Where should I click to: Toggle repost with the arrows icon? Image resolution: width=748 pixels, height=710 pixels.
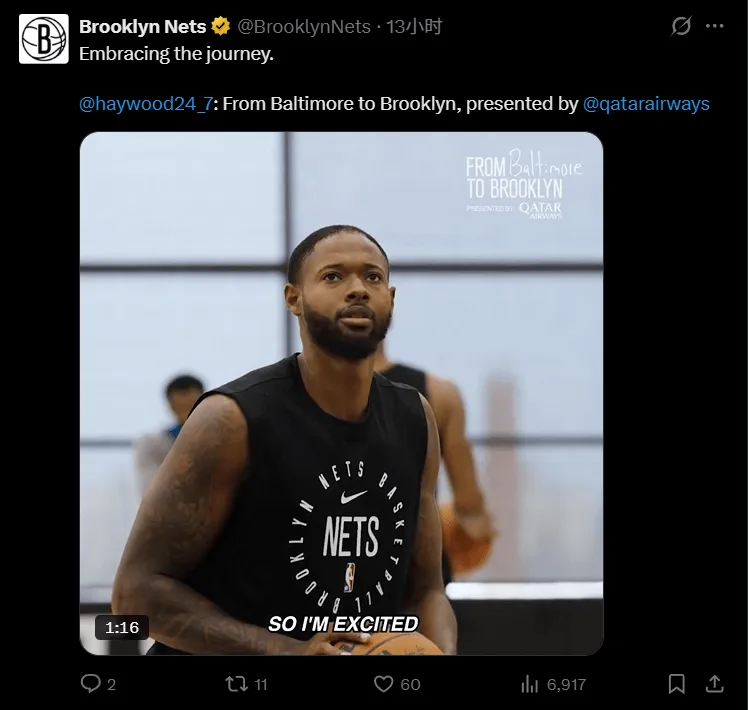(236, 684)
